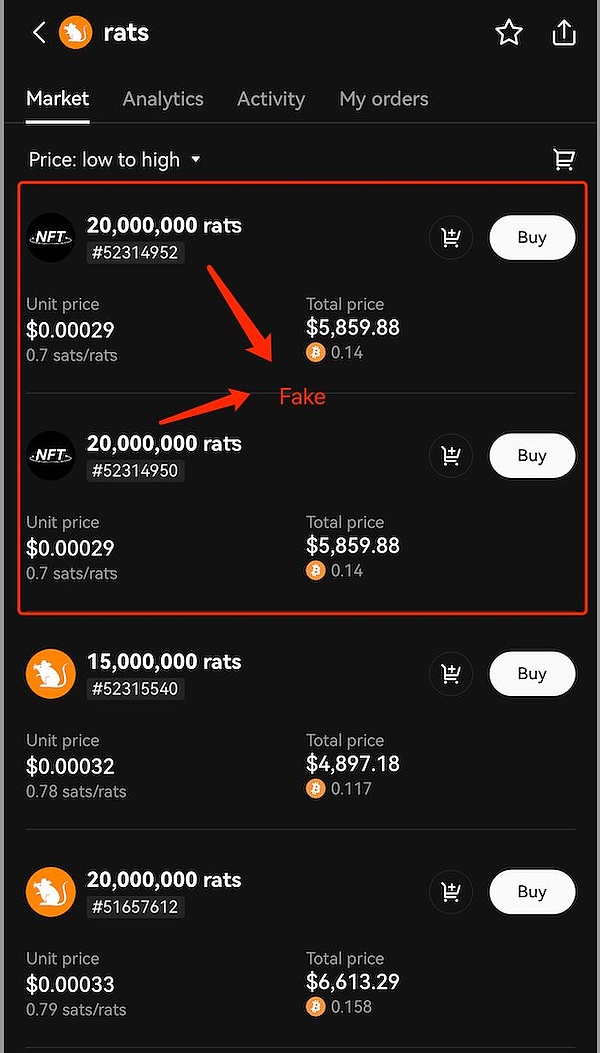Screen dimensions: 600x1053
Task: Switch to the Analytics tab
Action: [163, 99]
